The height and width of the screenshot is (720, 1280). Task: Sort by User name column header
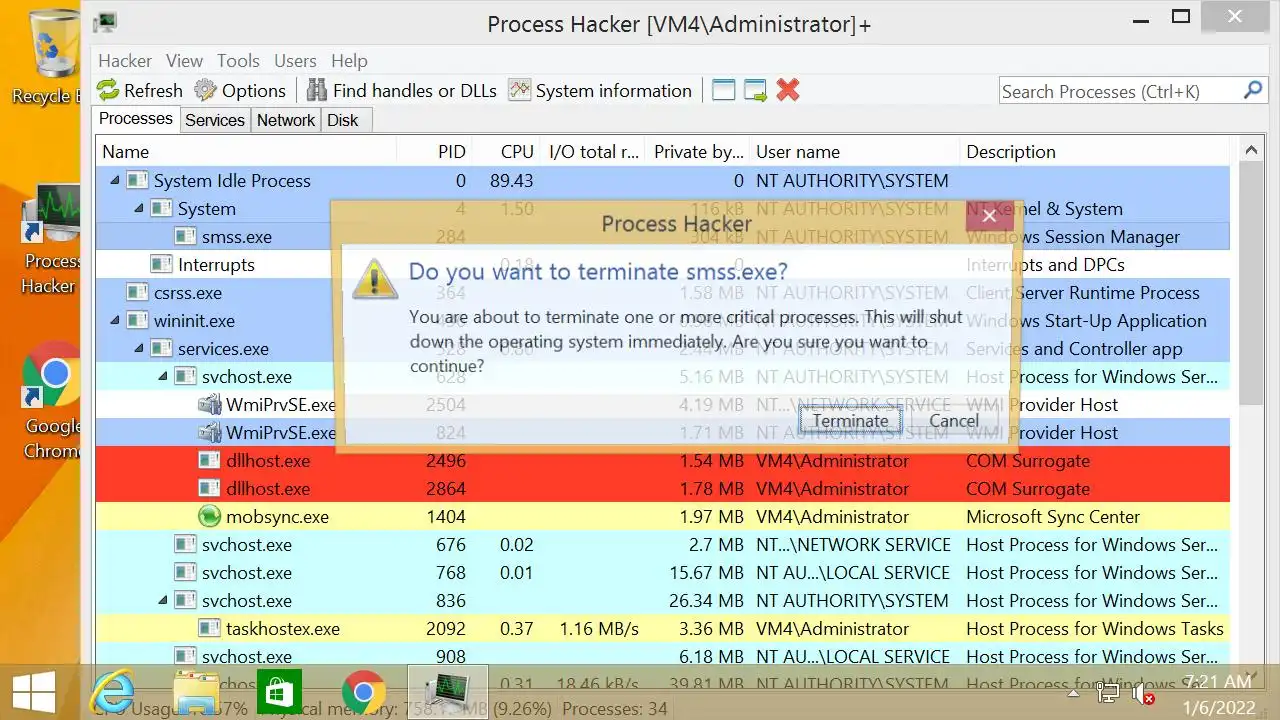pos(853,152)
